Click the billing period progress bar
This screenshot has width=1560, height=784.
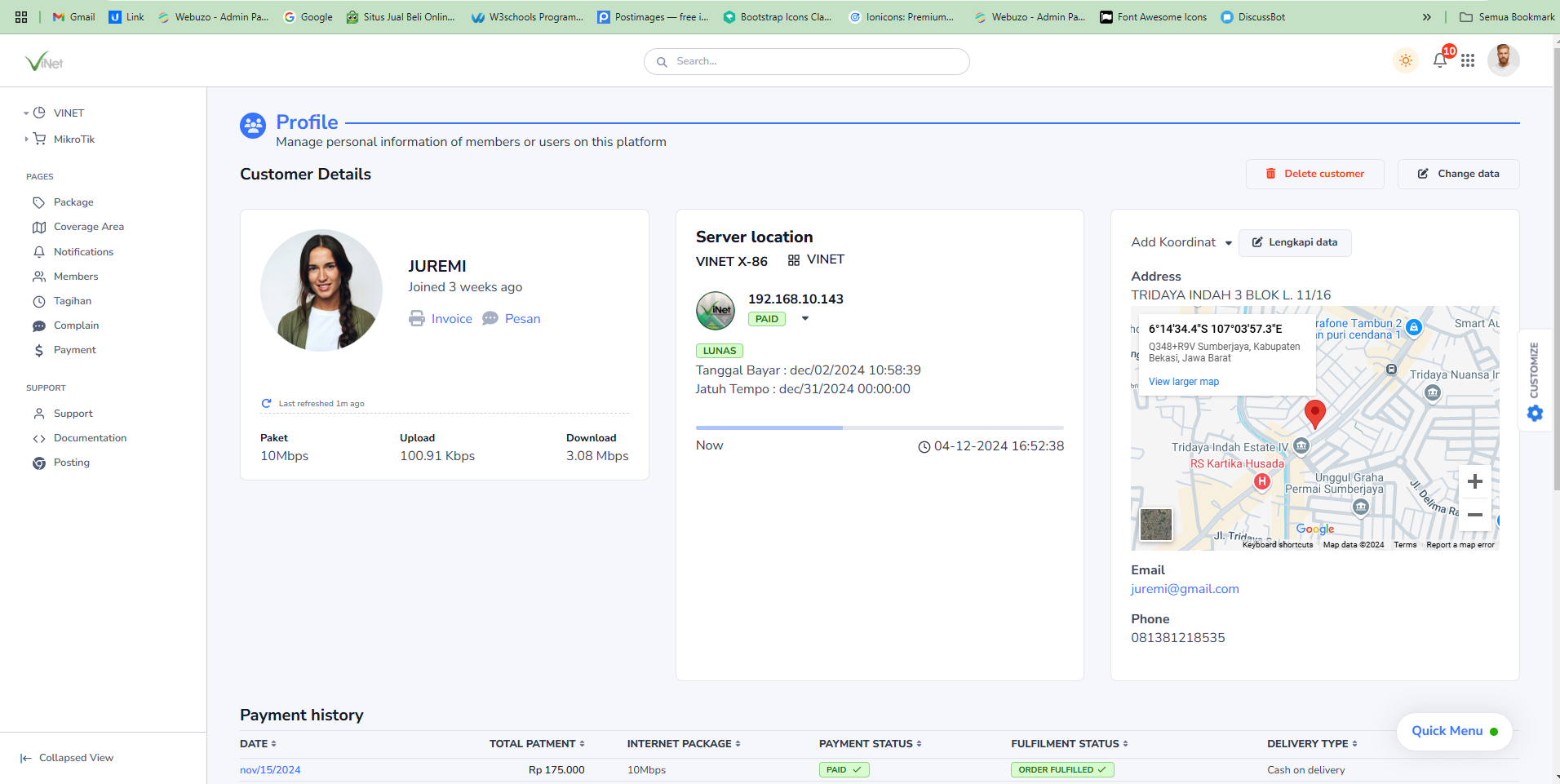880,427
